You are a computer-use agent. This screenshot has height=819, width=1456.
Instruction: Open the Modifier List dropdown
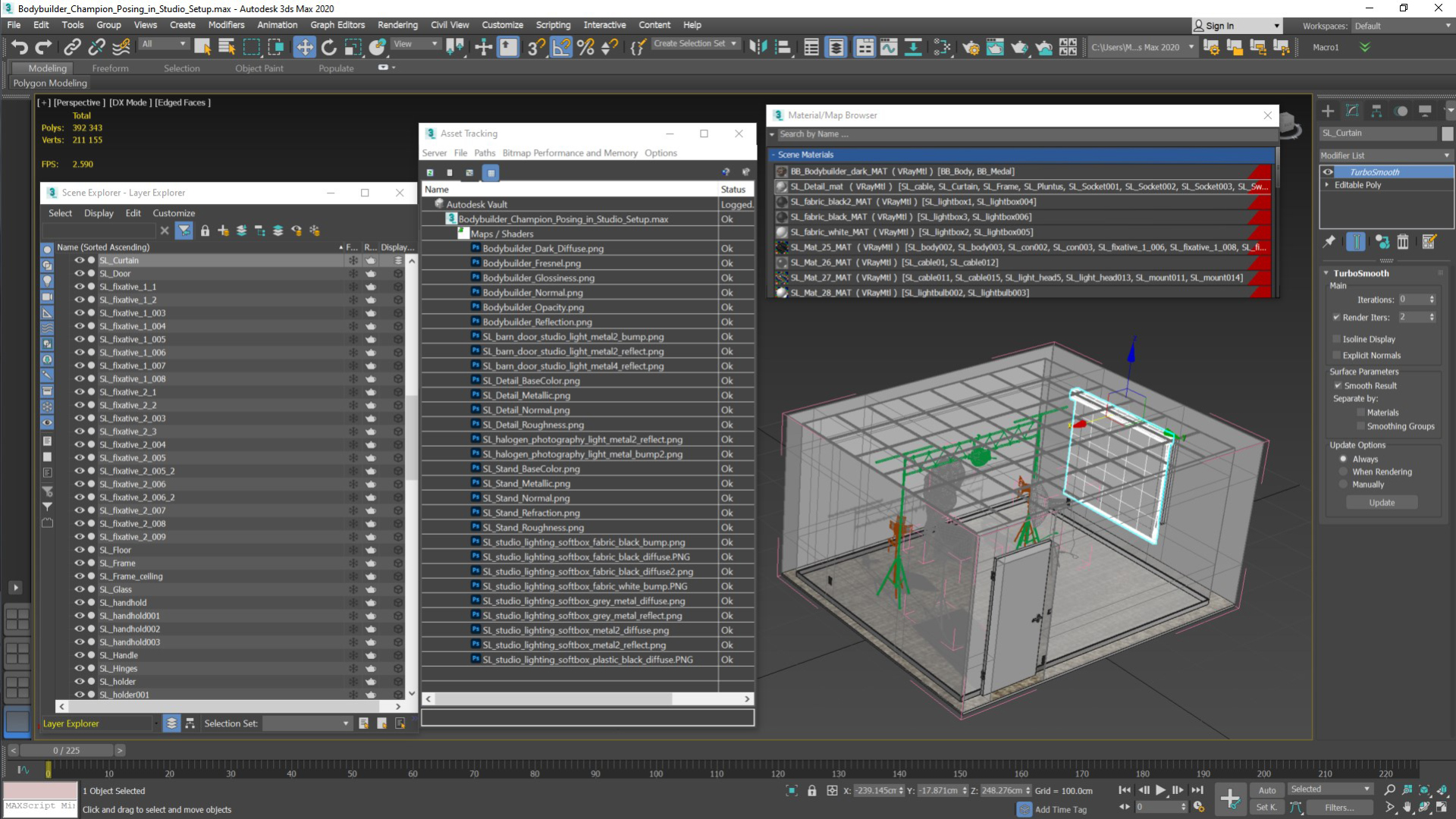coord(1385,155)
